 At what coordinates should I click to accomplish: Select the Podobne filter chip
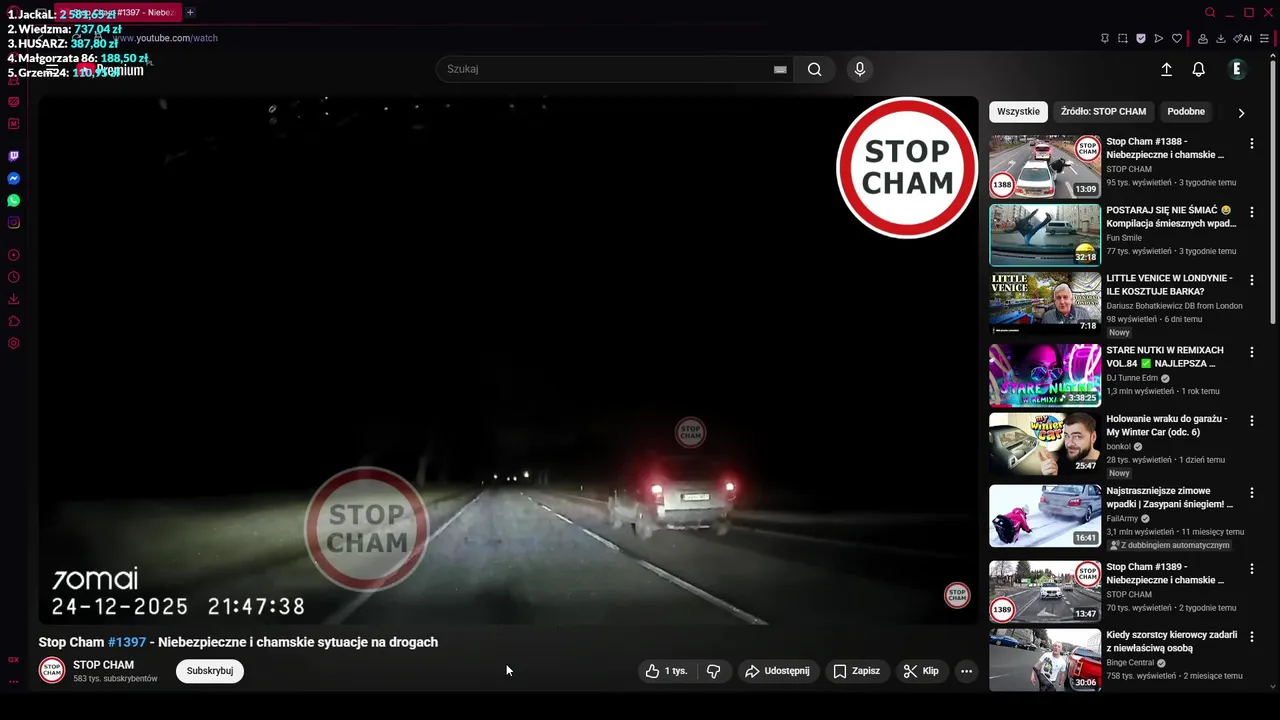(1186, 112)
